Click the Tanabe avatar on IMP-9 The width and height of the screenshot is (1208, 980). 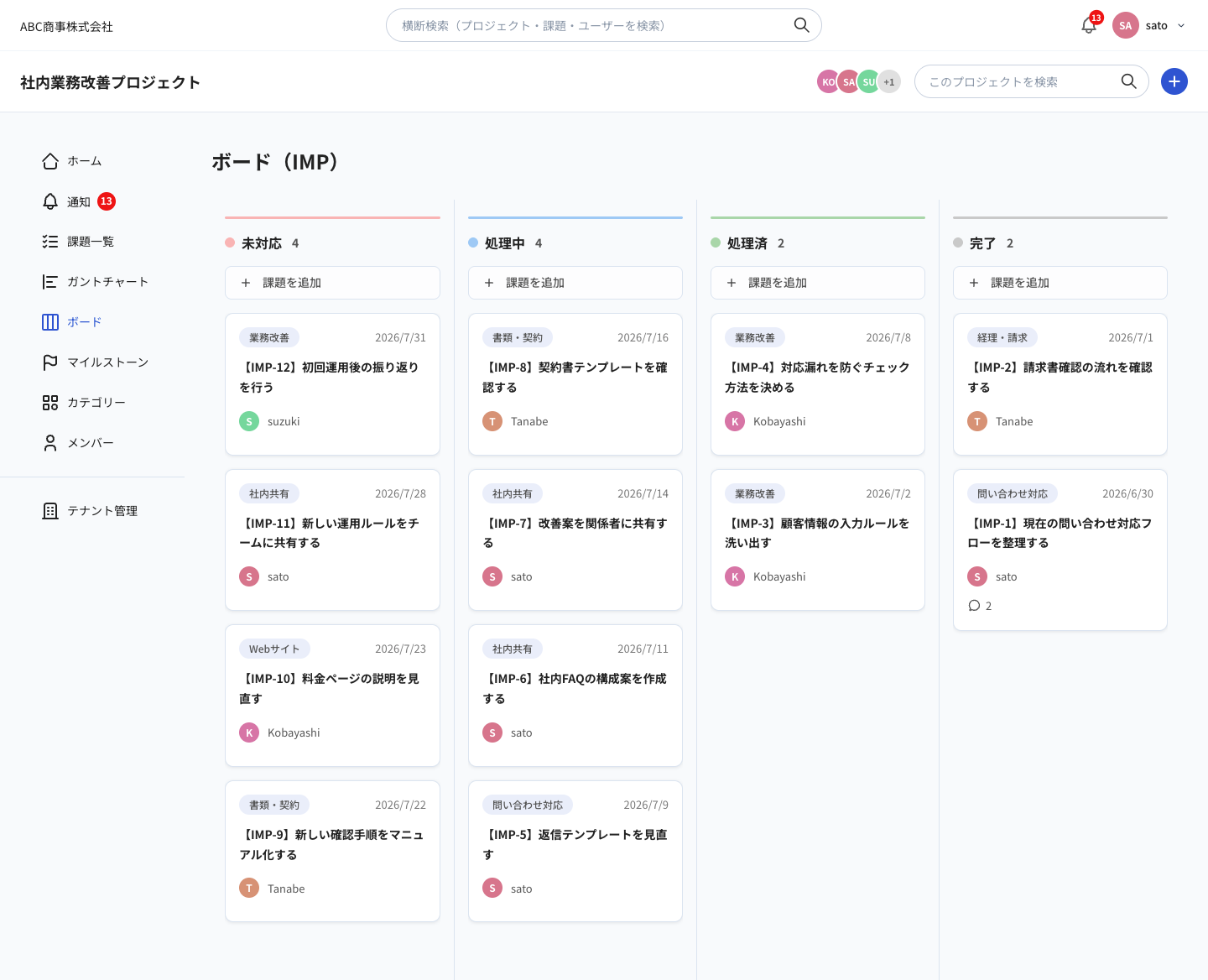[249, 888]
